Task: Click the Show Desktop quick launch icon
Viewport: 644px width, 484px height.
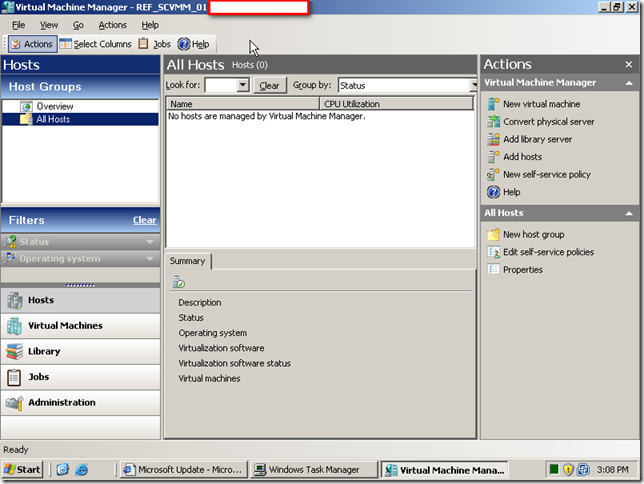Action: point(63,470)
